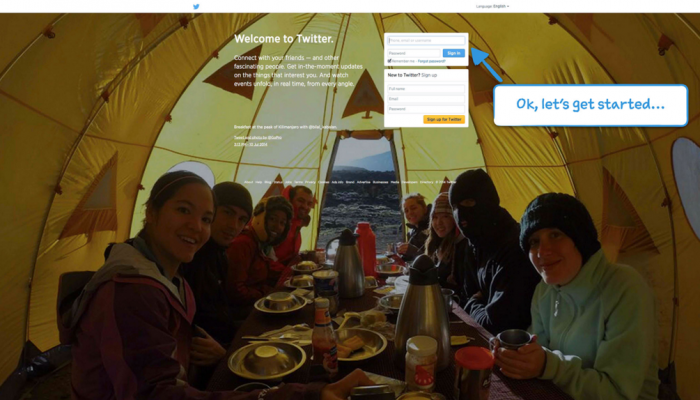
Task: Open the About footer link
Action: coord(249,182)
